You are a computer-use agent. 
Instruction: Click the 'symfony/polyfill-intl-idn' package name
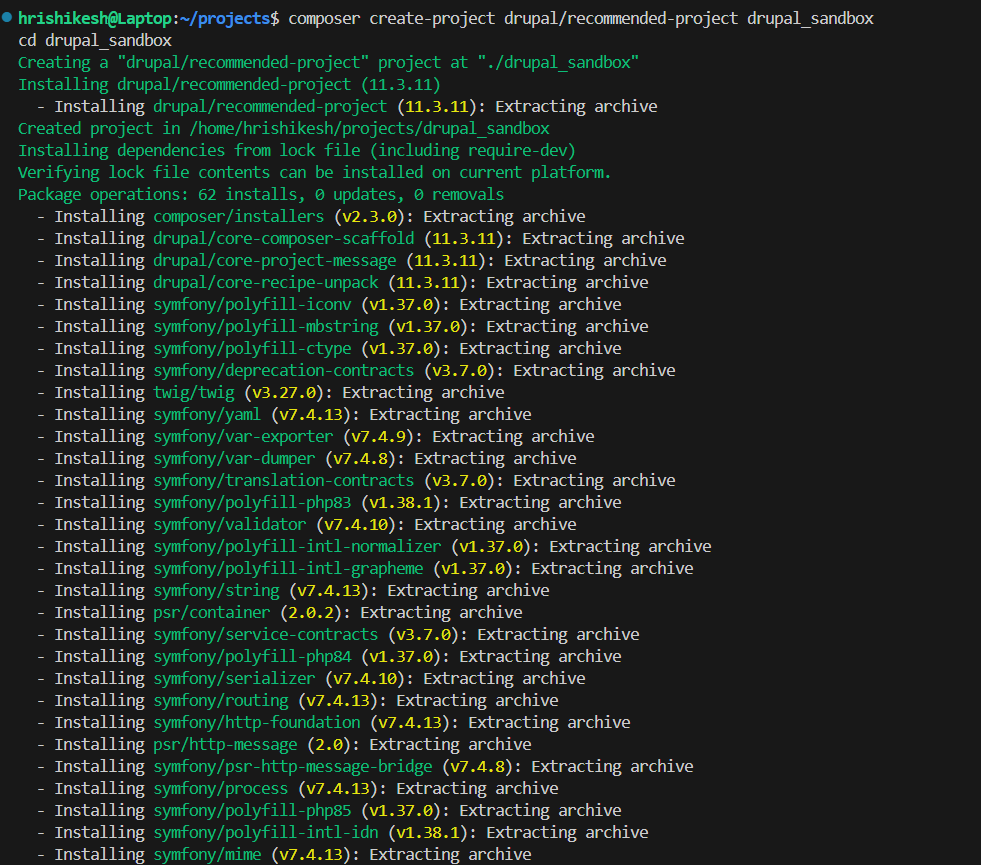click(266, 832)
